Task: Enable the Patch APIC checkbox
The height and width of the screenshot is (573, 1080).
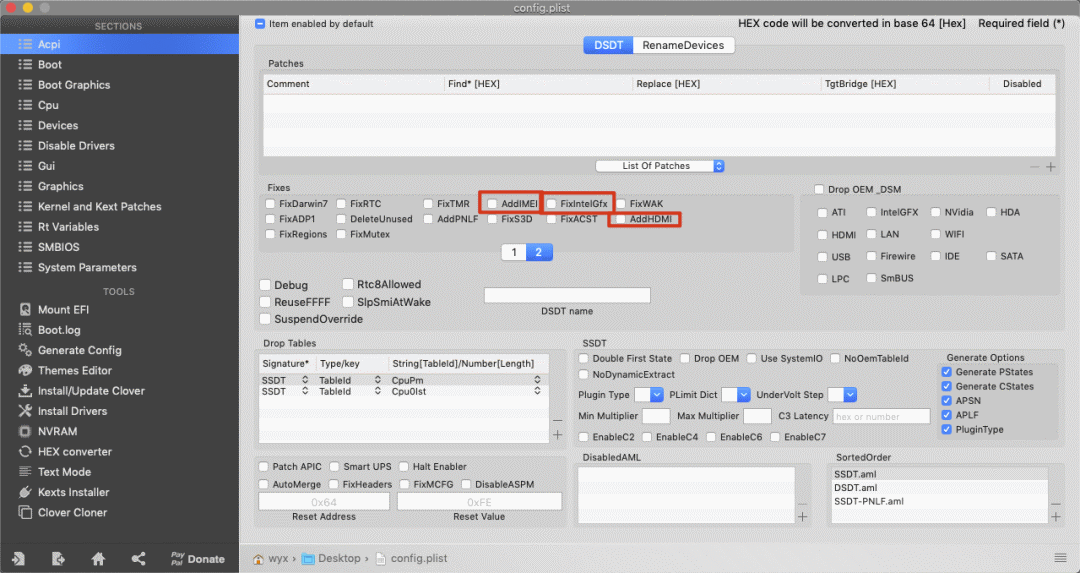Action: 263,466
